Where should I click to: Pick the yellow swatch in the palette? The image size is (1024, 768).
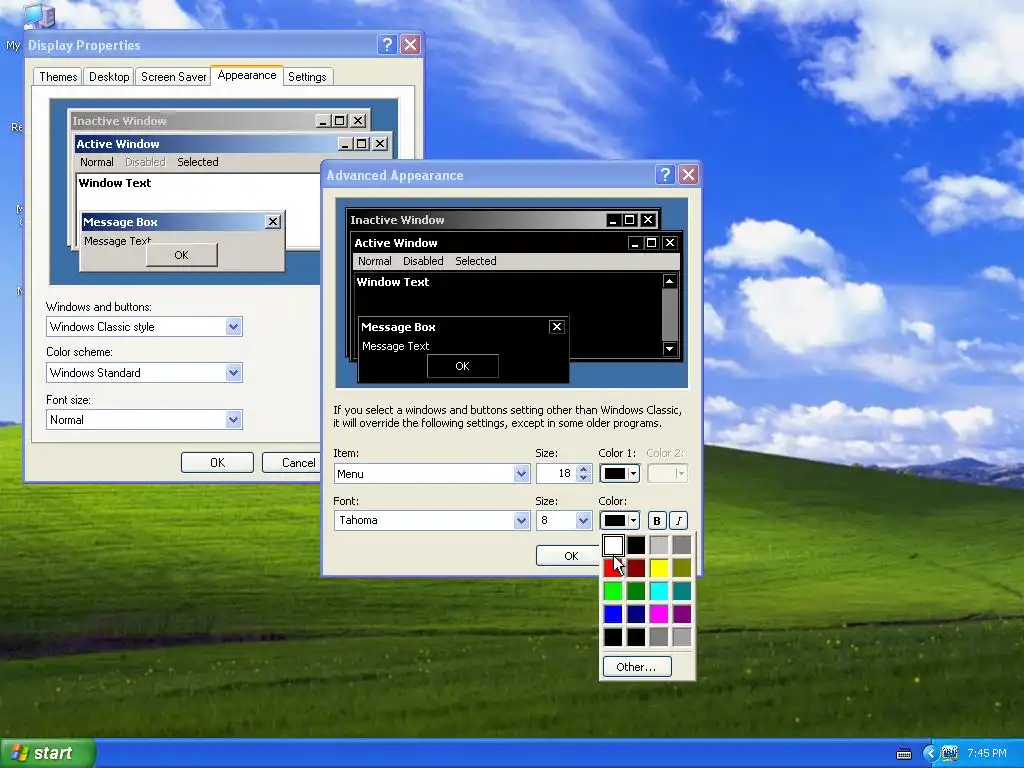click(x=659, y=568)
